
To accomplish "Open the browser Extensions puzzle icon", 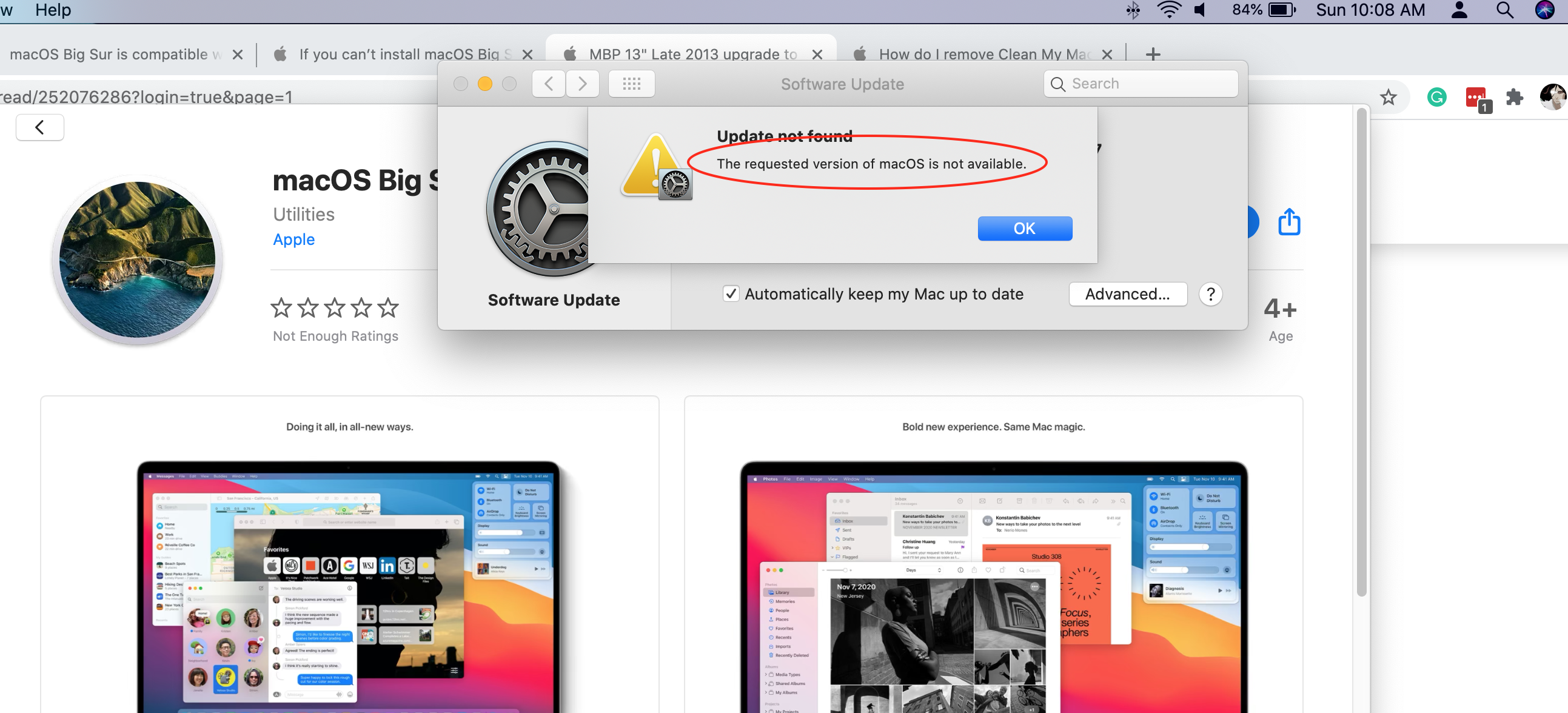I will point(1513,98).
